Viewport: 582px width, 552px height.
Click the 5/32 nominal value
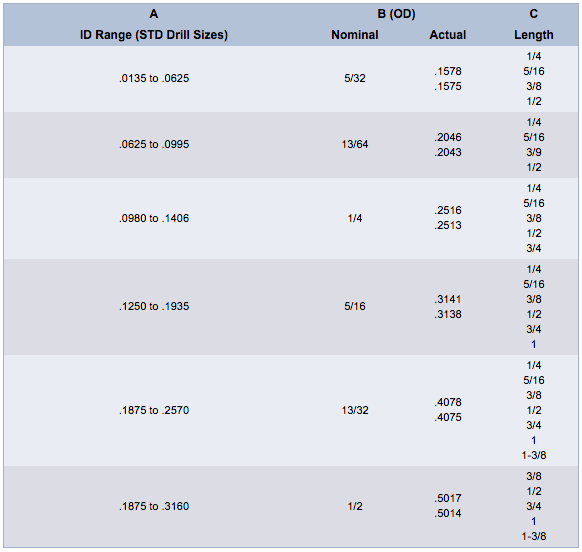click(355, 78)
